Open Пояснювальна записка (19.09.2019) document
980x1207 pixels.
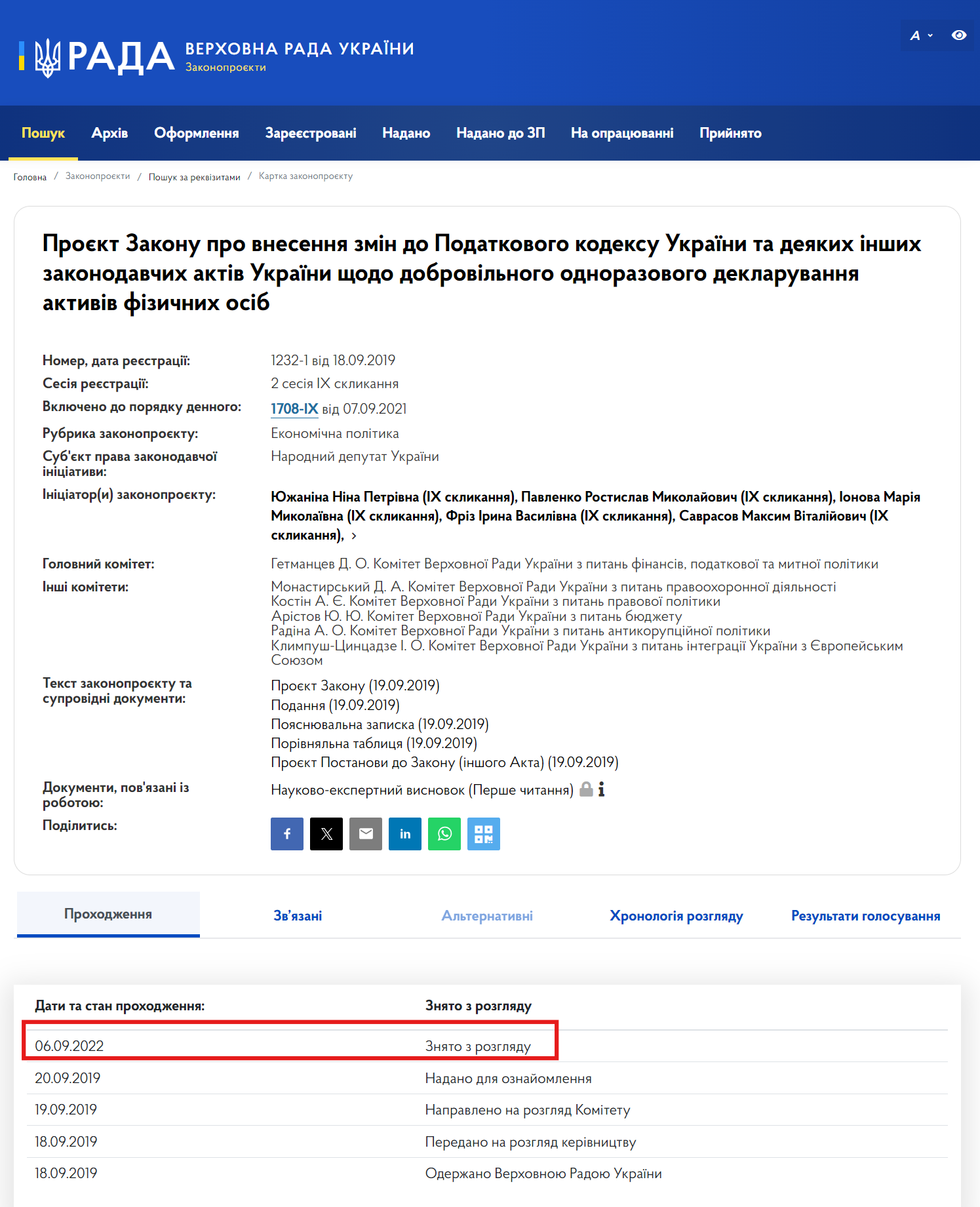coord(380,724)
